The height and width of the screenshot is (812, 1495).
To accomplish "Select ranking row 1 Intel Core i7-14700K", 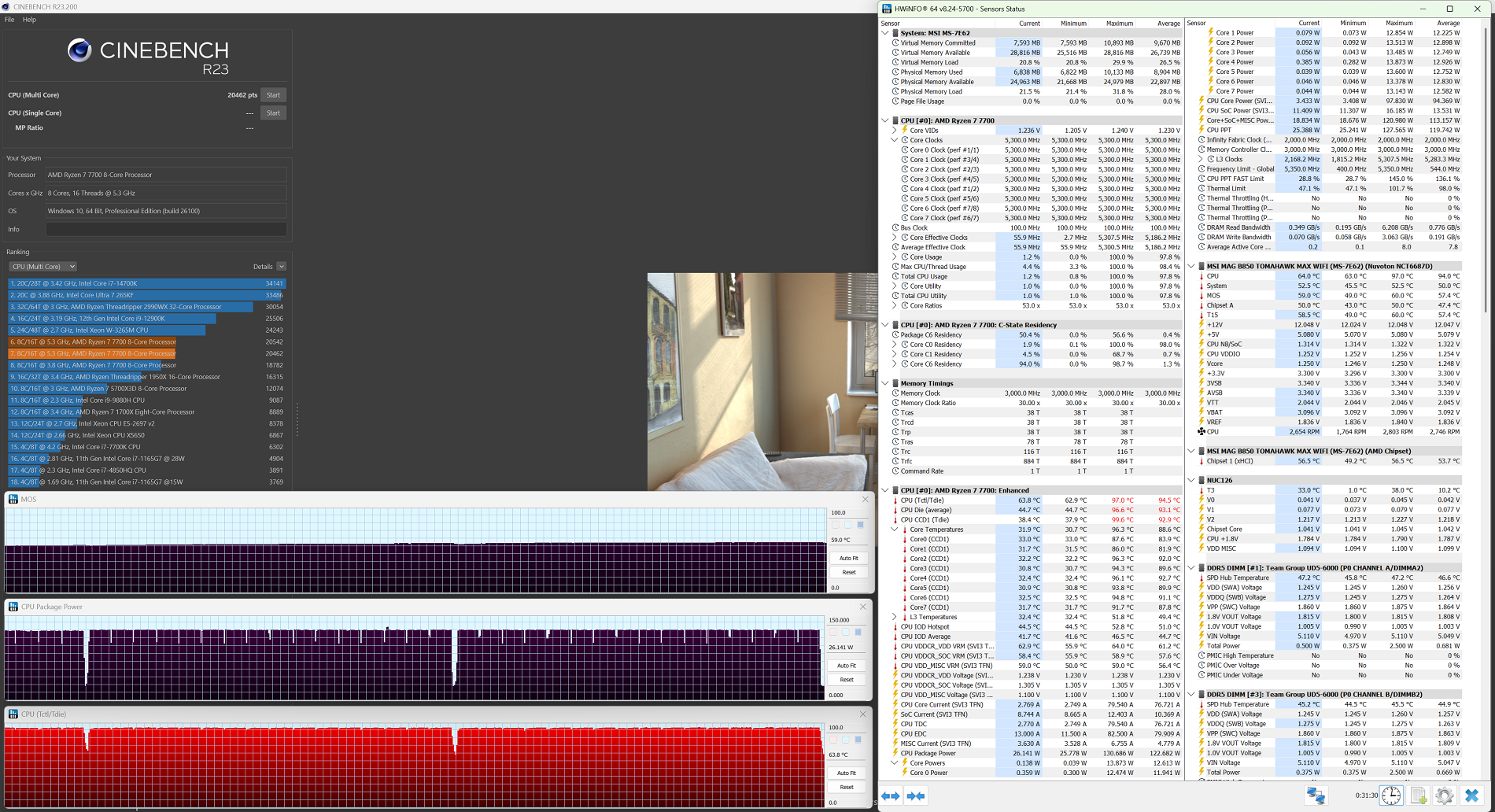I will pyautogui.click(x=147, y=283).
